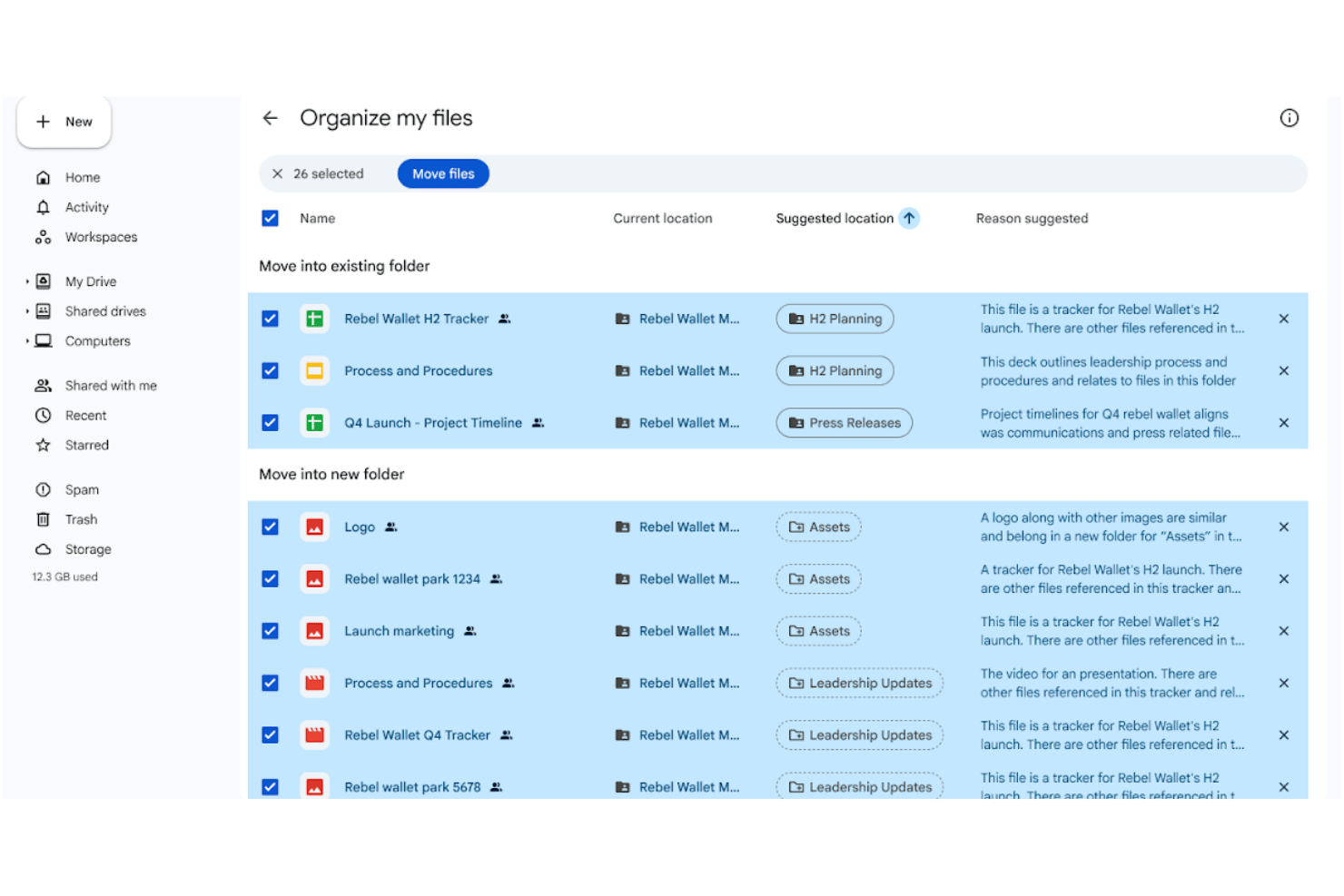Click H2 Planning chip for Rebel Wallet H2 Tracker

[835, 319]
